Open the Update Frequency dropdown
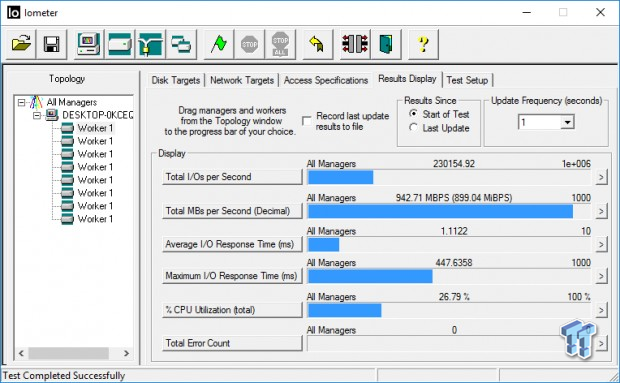 [567, 122]
